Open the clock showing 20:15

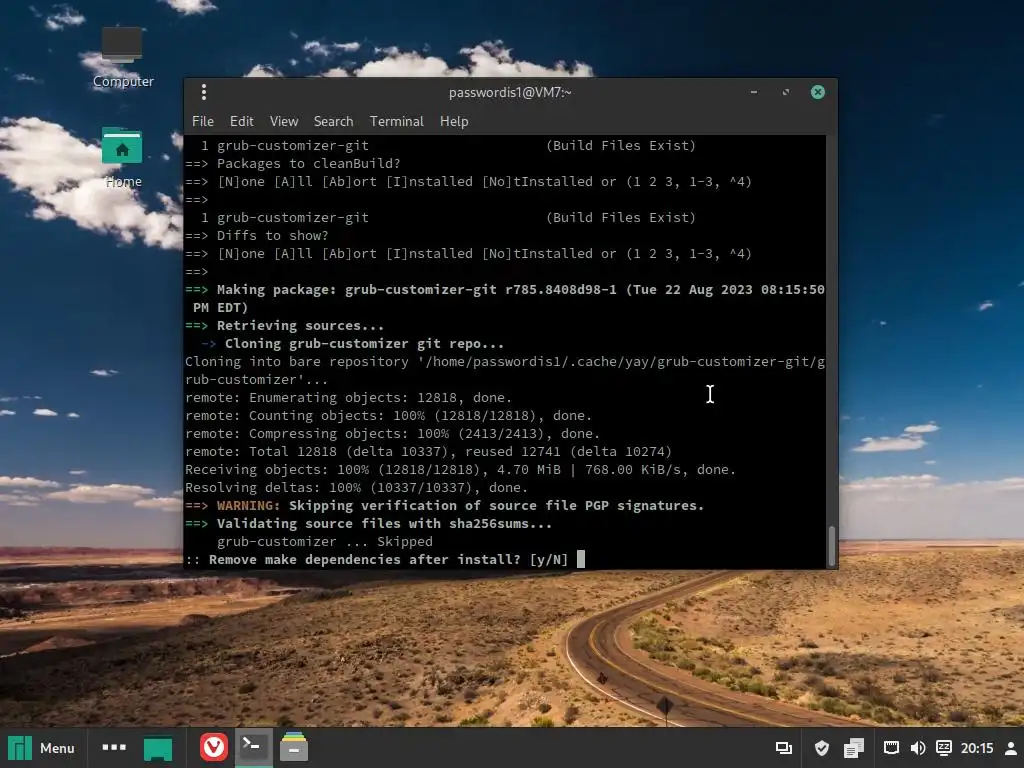click(x=977, y=748)
